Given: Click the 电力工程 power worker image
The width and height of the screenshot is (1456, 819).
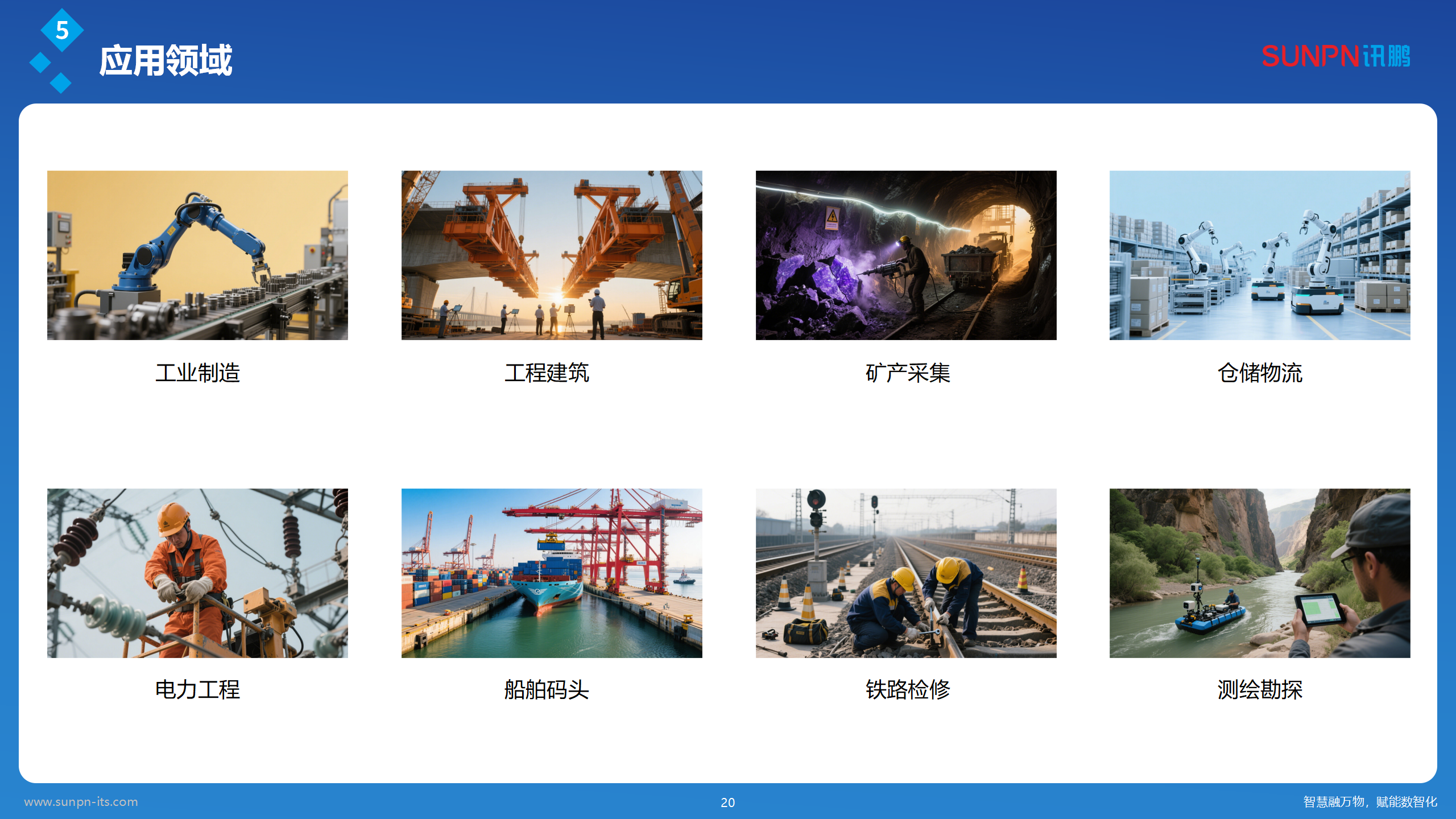Looking at the screenshot, I should coord(198,574).
